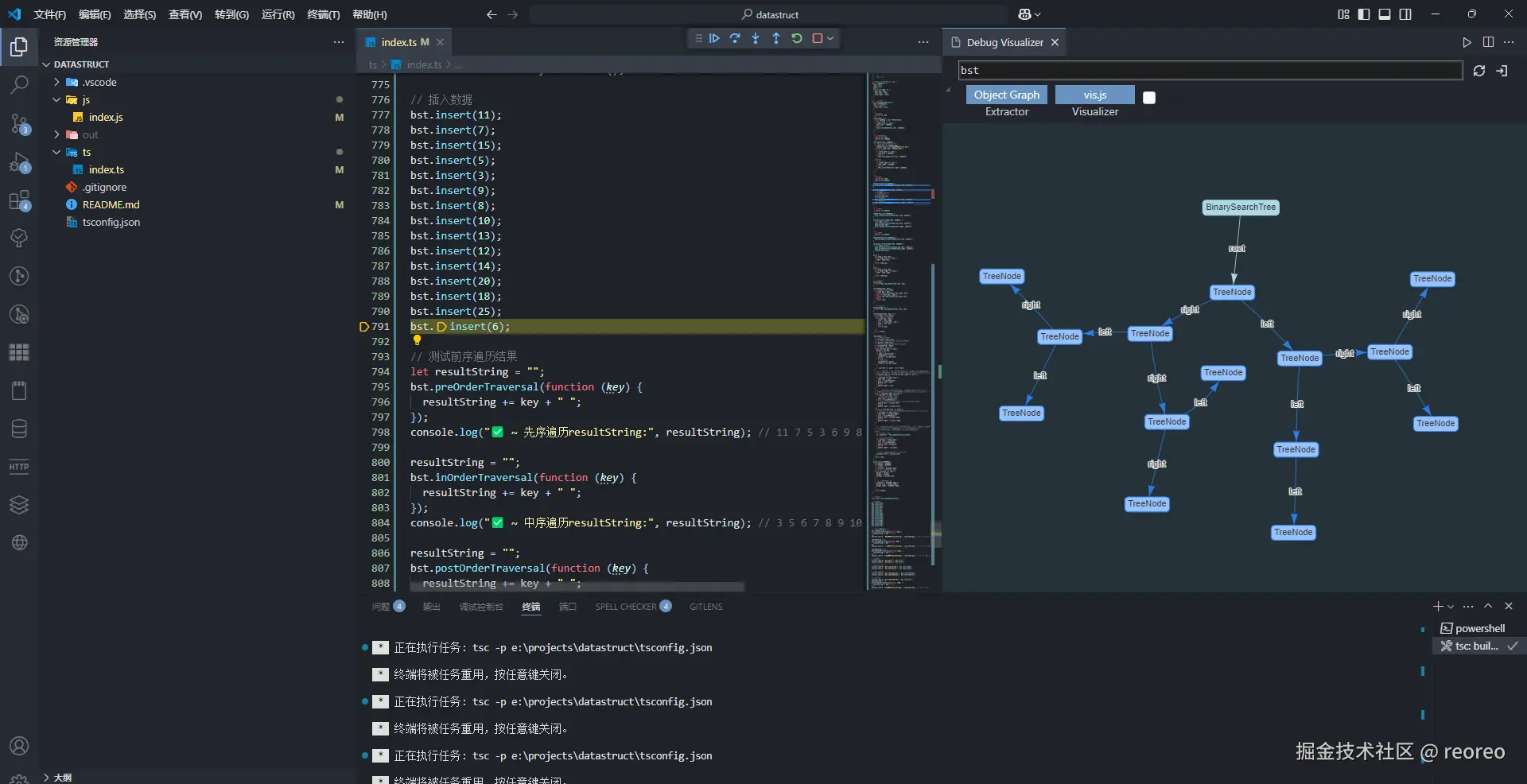
Task: Click the Step Into debug icon
Action: (x=756, y=38)
